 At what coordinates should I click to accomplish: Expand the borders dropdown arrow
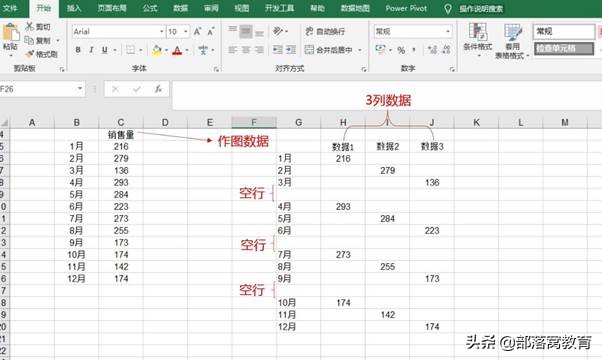141,50
